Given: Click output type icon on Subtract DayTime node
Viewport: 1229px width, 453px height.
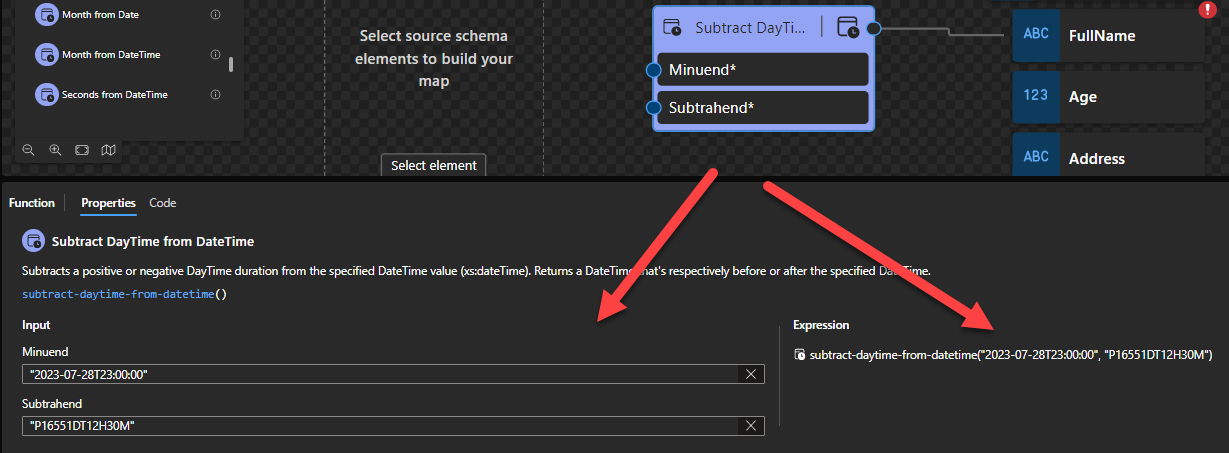Looking at the screenshot, I should [848, 28].
